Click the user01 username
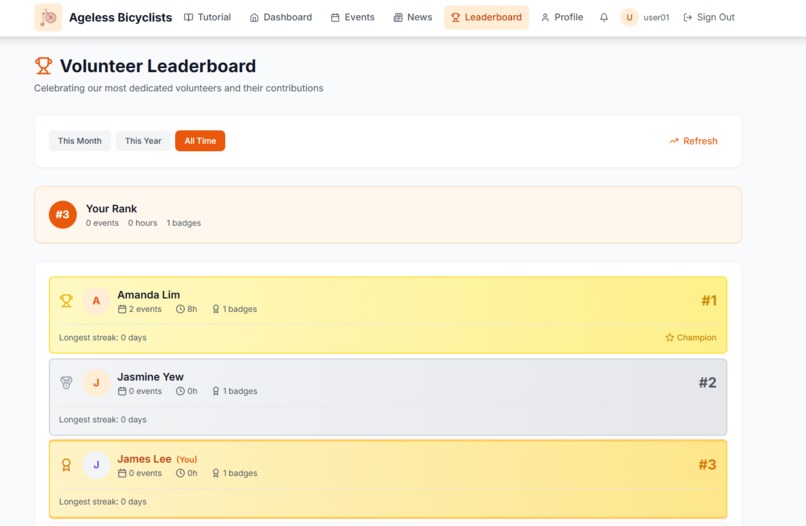 tap(656, 17)
